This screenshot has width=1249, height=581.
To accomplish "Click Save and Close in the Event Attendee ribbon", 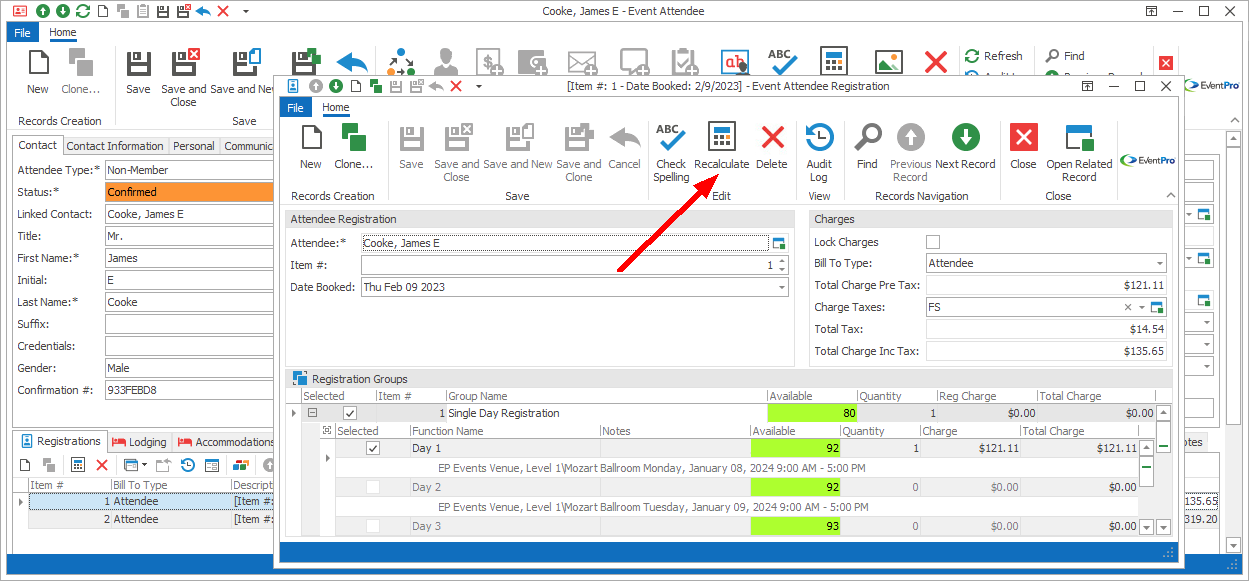I will pyautogui.click(x=184, y=78).
